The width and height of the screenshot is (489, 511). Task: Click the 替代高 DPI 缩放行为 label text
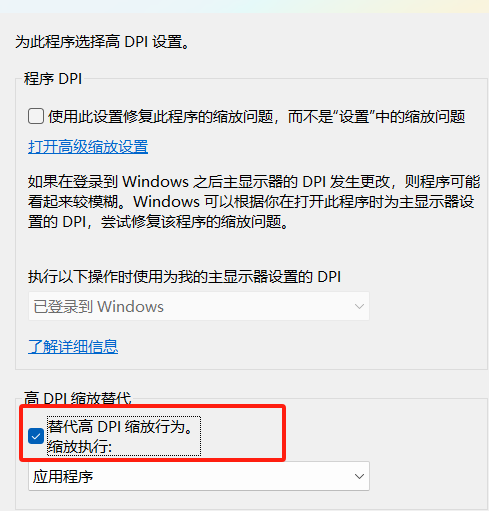tap(120, 427)
